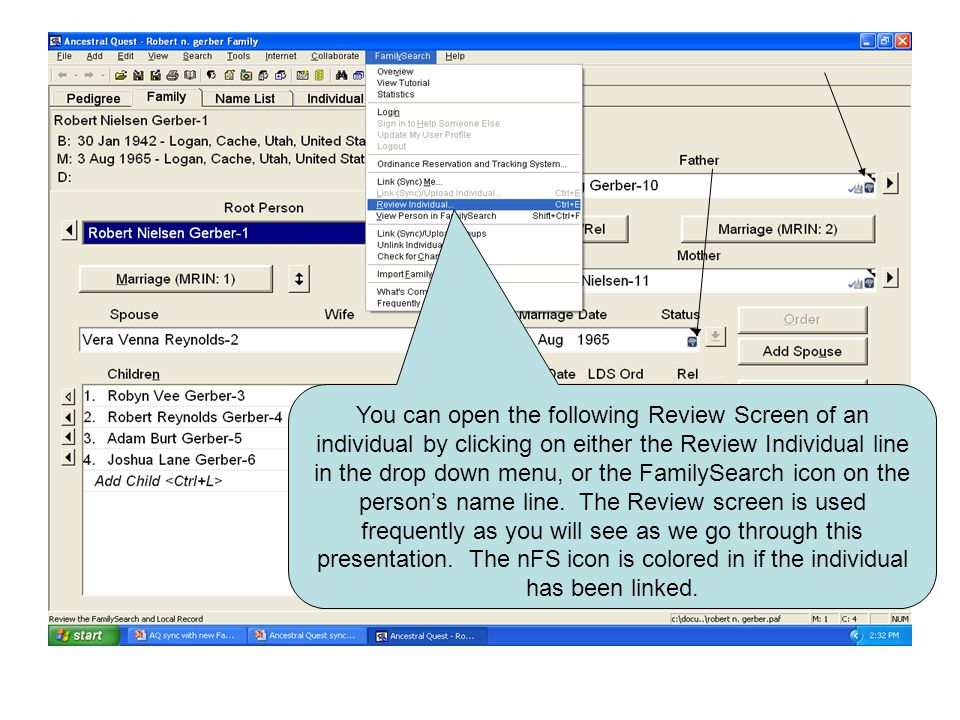Click the left arrow beside Robert Nielsen Gerber-1
Image resolution: width=960 pixels, height=720 pixels.
(x=69, y=231)
